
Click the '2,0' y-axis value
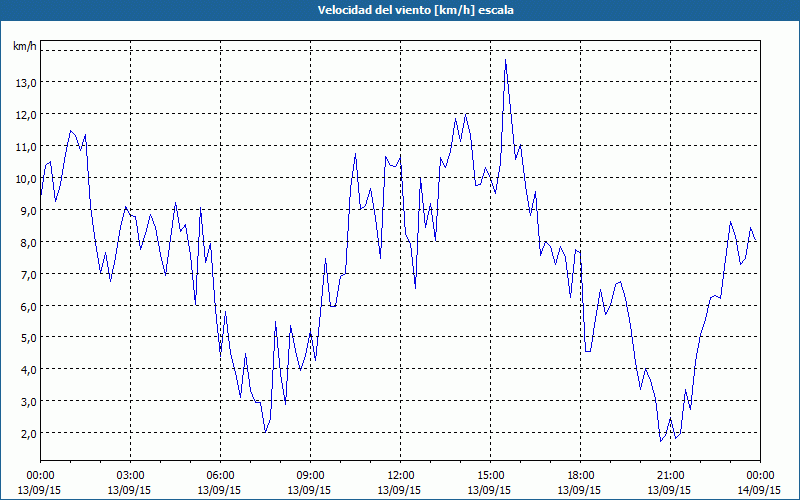(x=28, y=434)
